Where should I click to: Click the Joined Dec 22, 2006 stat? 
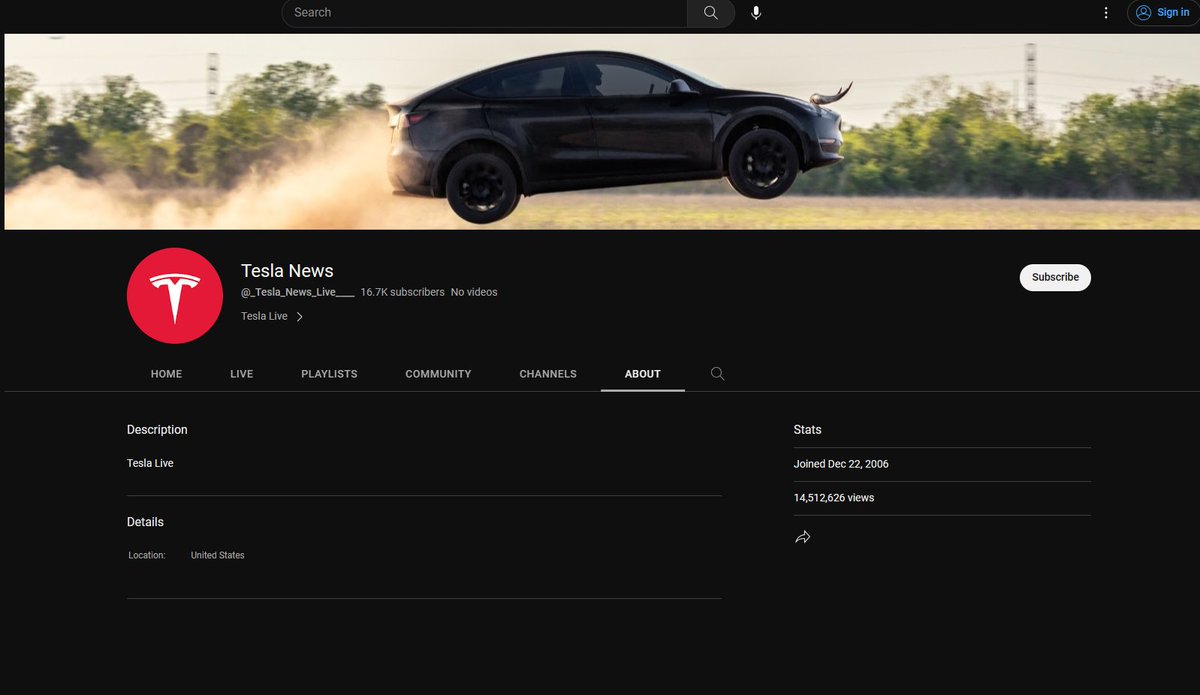click(x=841, y=464)
